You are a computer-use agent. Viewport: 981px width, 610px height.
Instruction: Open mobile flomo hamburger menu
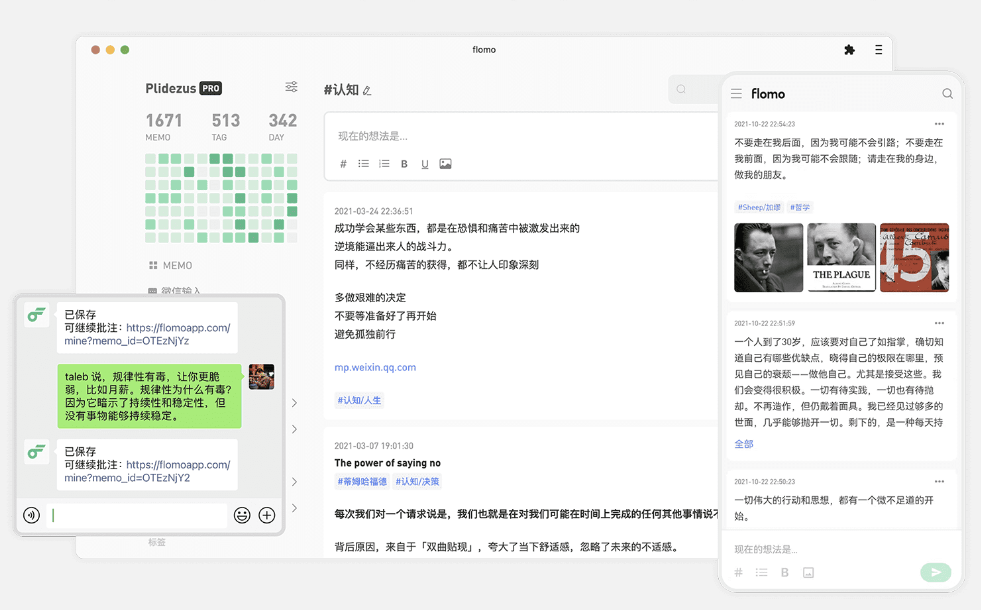[x=736, y=94]
